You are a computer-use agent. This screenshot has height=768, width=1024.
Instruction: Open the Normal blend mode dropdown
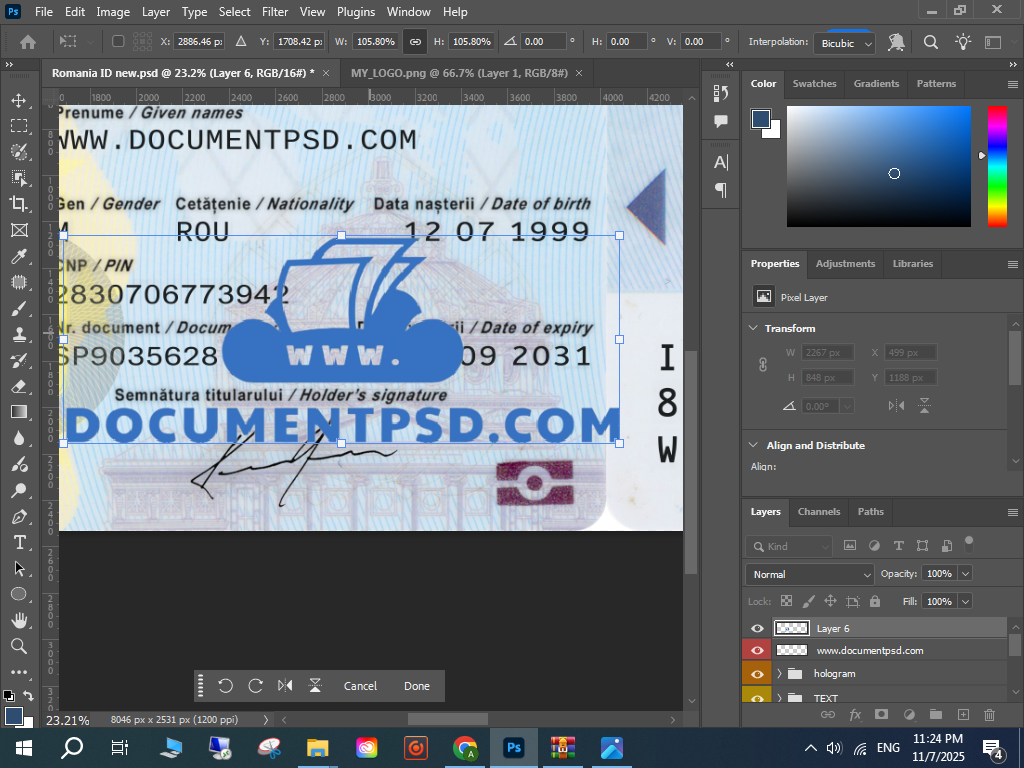coord(809,574)
